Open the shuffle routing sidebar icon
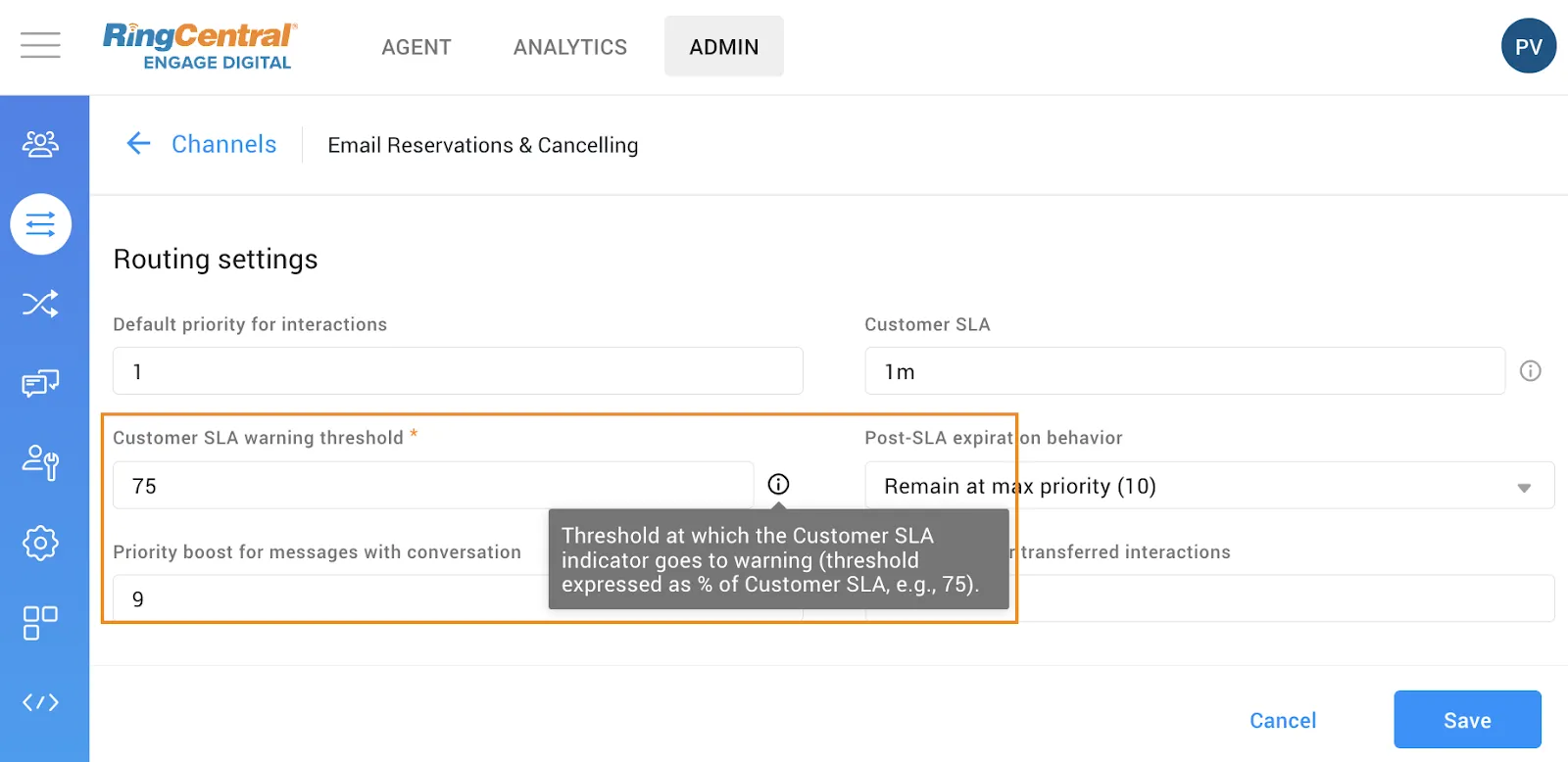The height and width of the screenshot is (762, 1568). [x=40, y=304]
